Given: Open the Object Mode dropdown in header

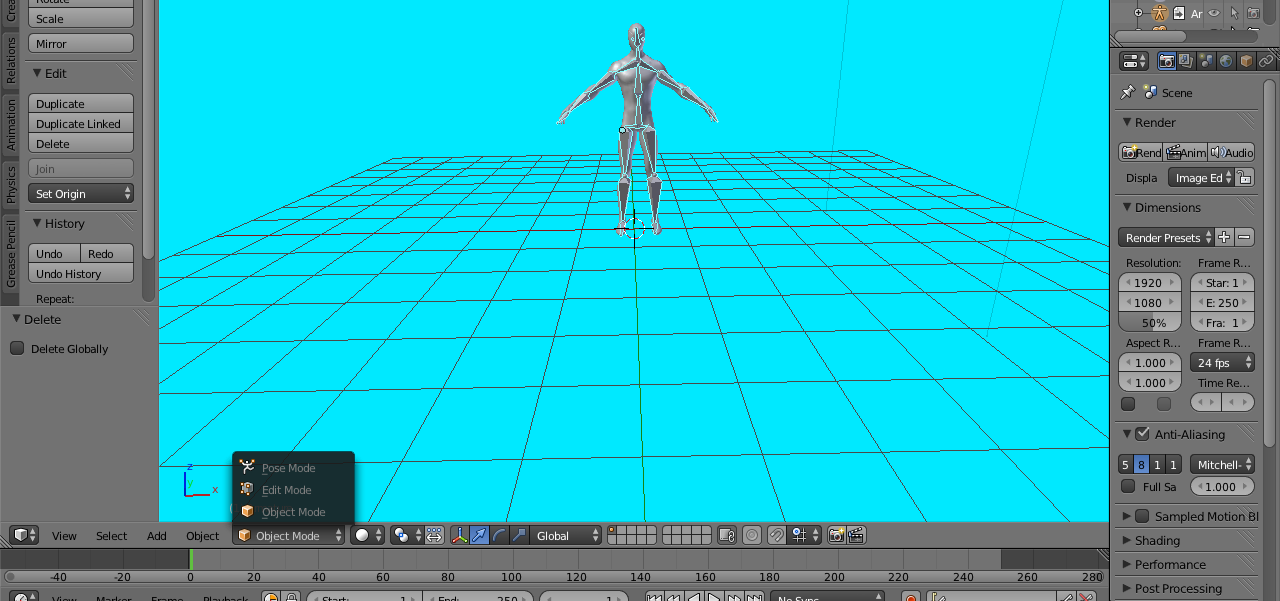Looking at the screenshot, I should point(288,536).
